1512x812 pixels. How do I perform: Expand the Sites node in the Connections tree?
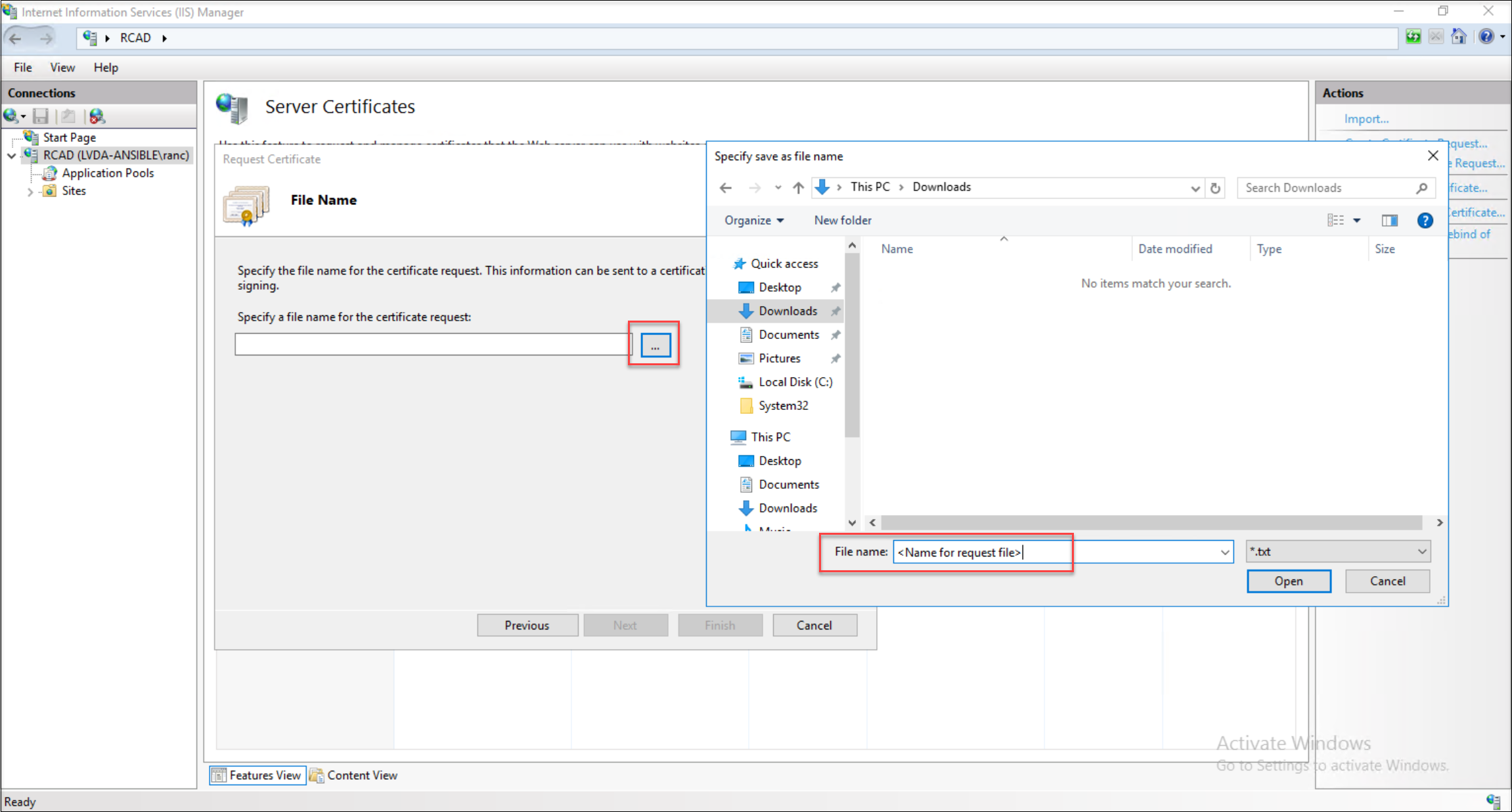(x=31, y=191)
